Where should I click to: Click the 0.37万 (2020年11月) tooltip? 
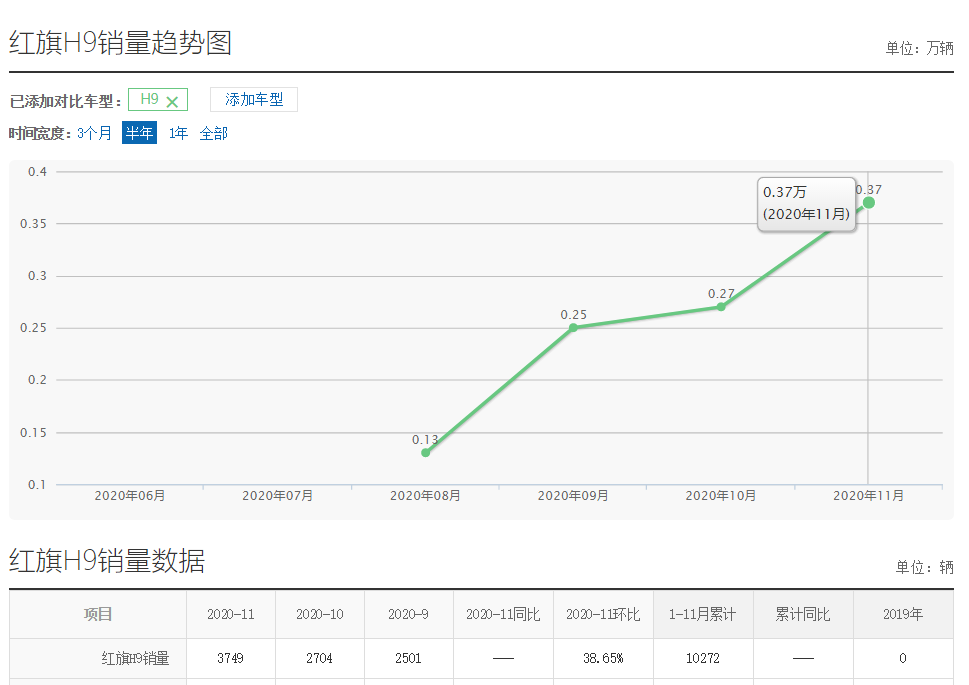coord(806,204)
